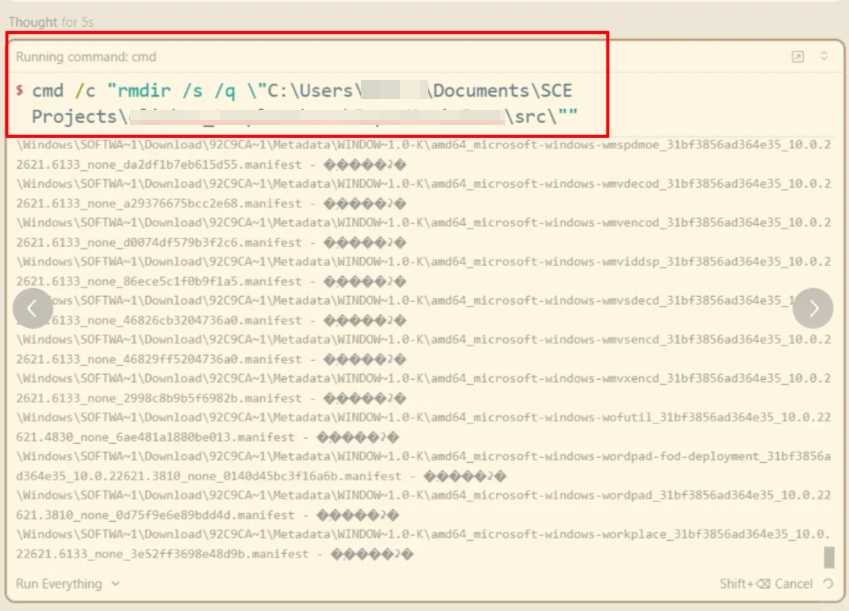Cancel the running command
The image size is (849, 611).
click(766, 584)
